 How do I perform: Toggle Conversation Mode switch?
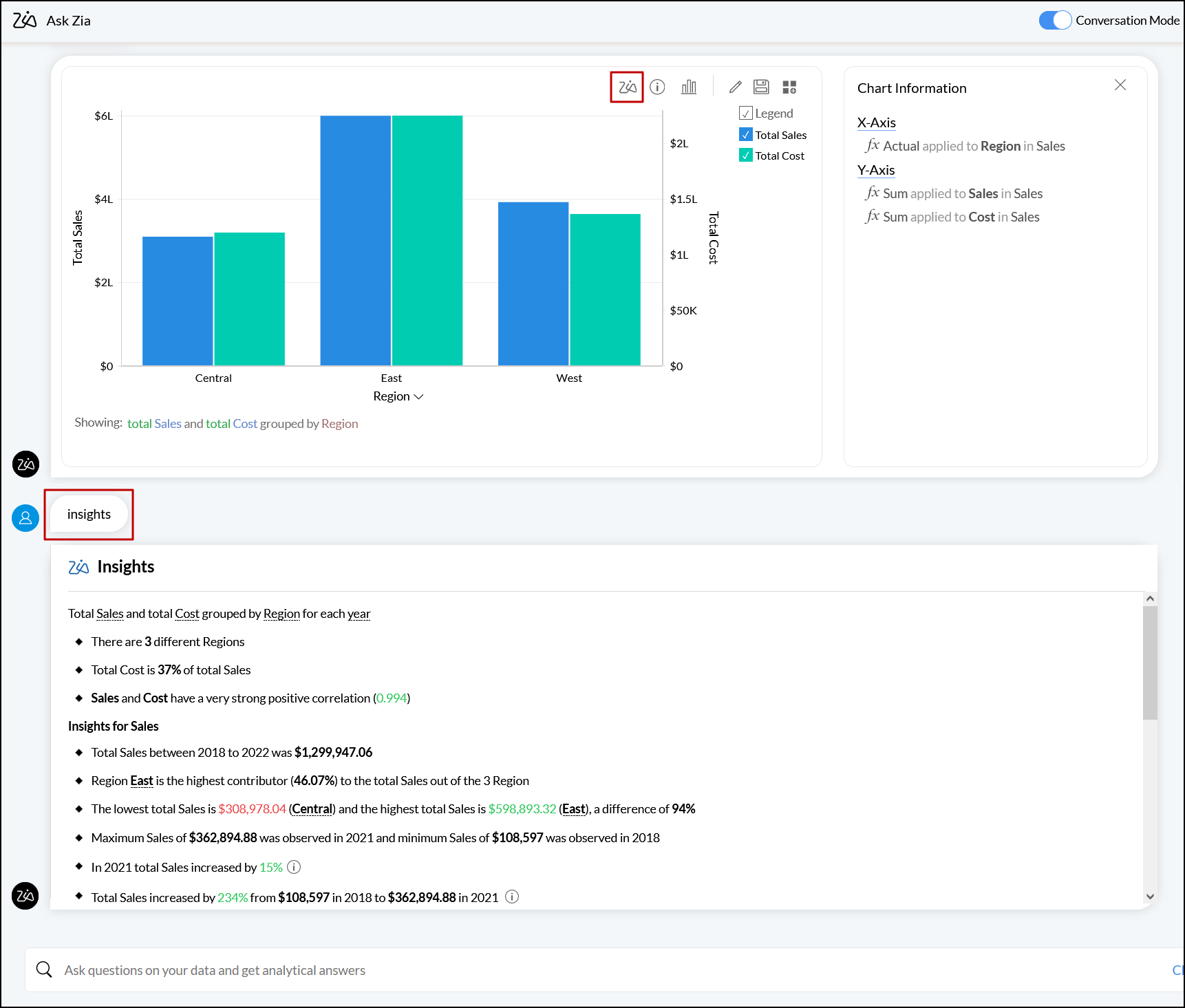(1055, 21)
